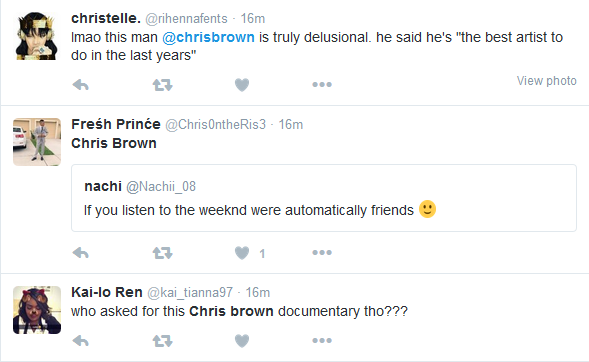589x362 pixels.
Task: Open Fresh Prince's profile picture
Action: pyautogui.click(x=37, y=142)
